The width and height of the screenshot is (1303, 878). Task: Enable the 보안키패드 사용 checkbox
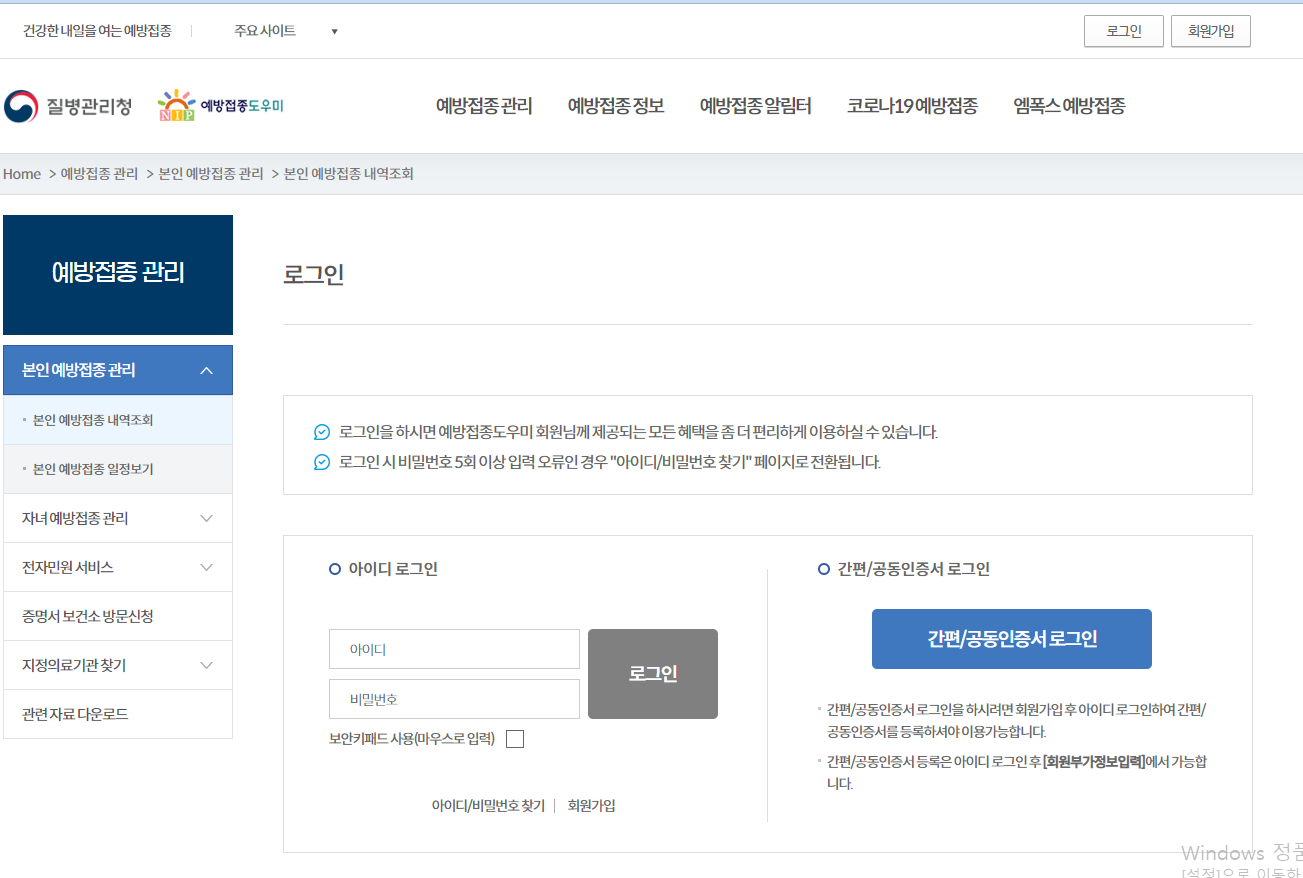(x=515, y=739)
